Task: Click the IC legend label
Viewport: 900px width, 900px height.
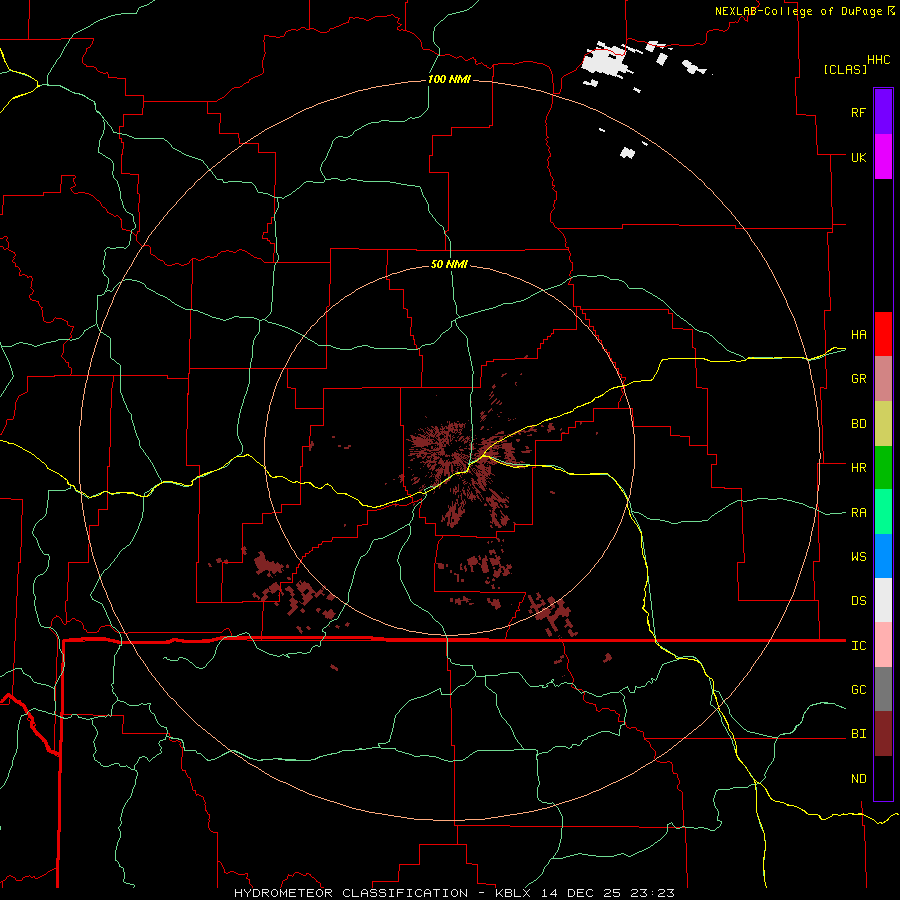Action: click(x=858, y=646)
